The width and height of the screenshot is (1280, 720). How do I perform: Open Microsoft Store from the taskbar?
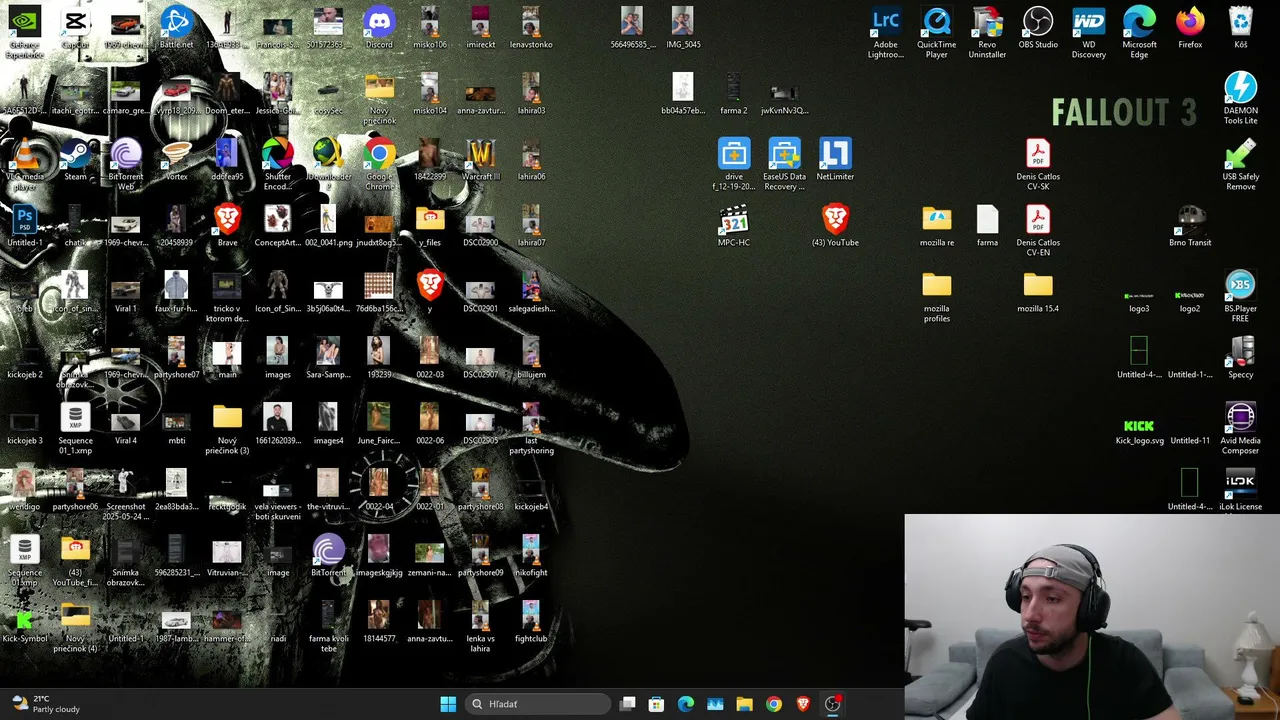point(656,704)
